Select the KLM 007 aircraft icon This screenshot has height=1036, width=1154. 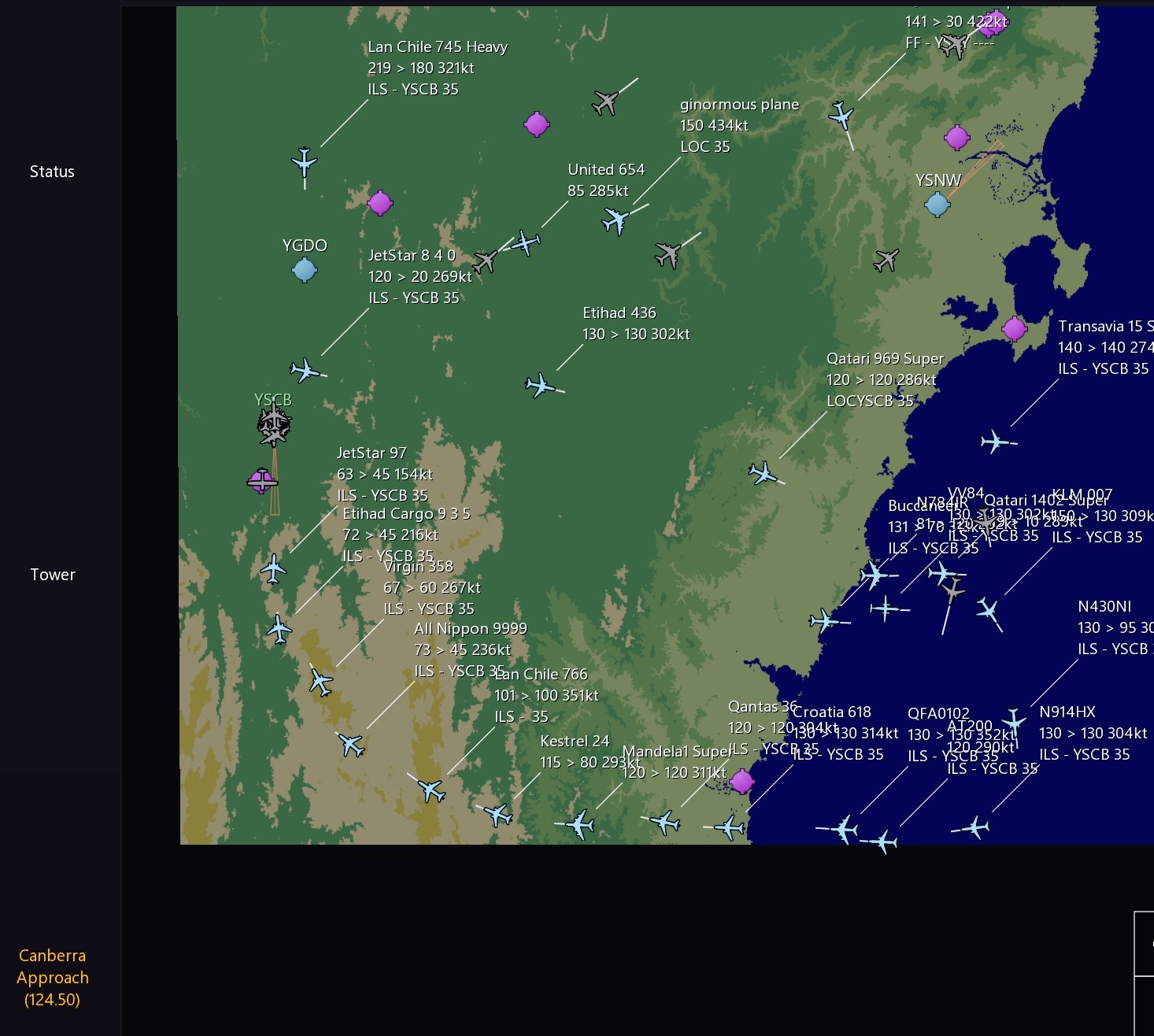pyautogui.click(x=989, y=609)
